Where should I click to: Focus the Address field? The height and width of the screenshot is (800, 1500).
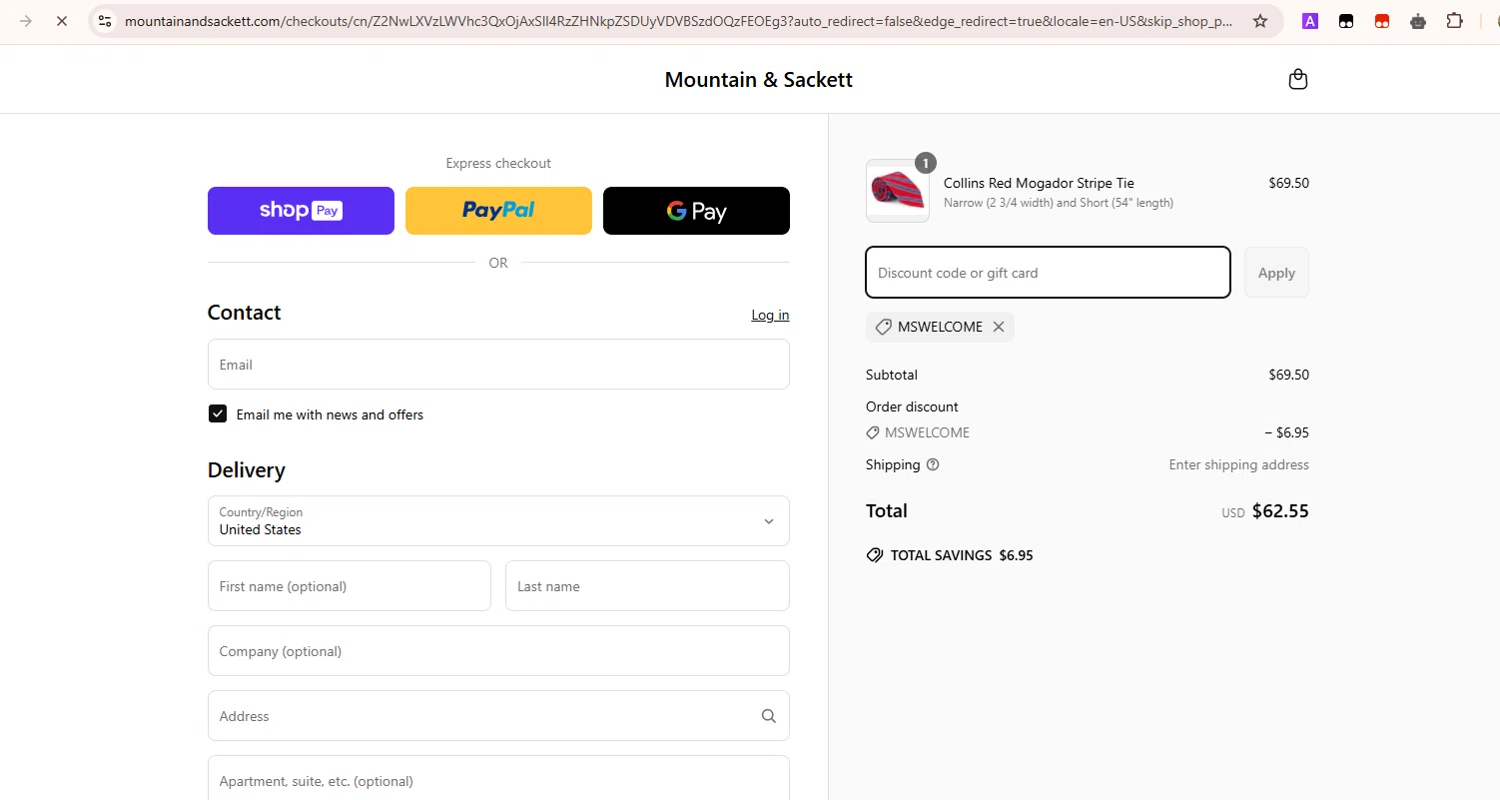click(x=498, y=716)
